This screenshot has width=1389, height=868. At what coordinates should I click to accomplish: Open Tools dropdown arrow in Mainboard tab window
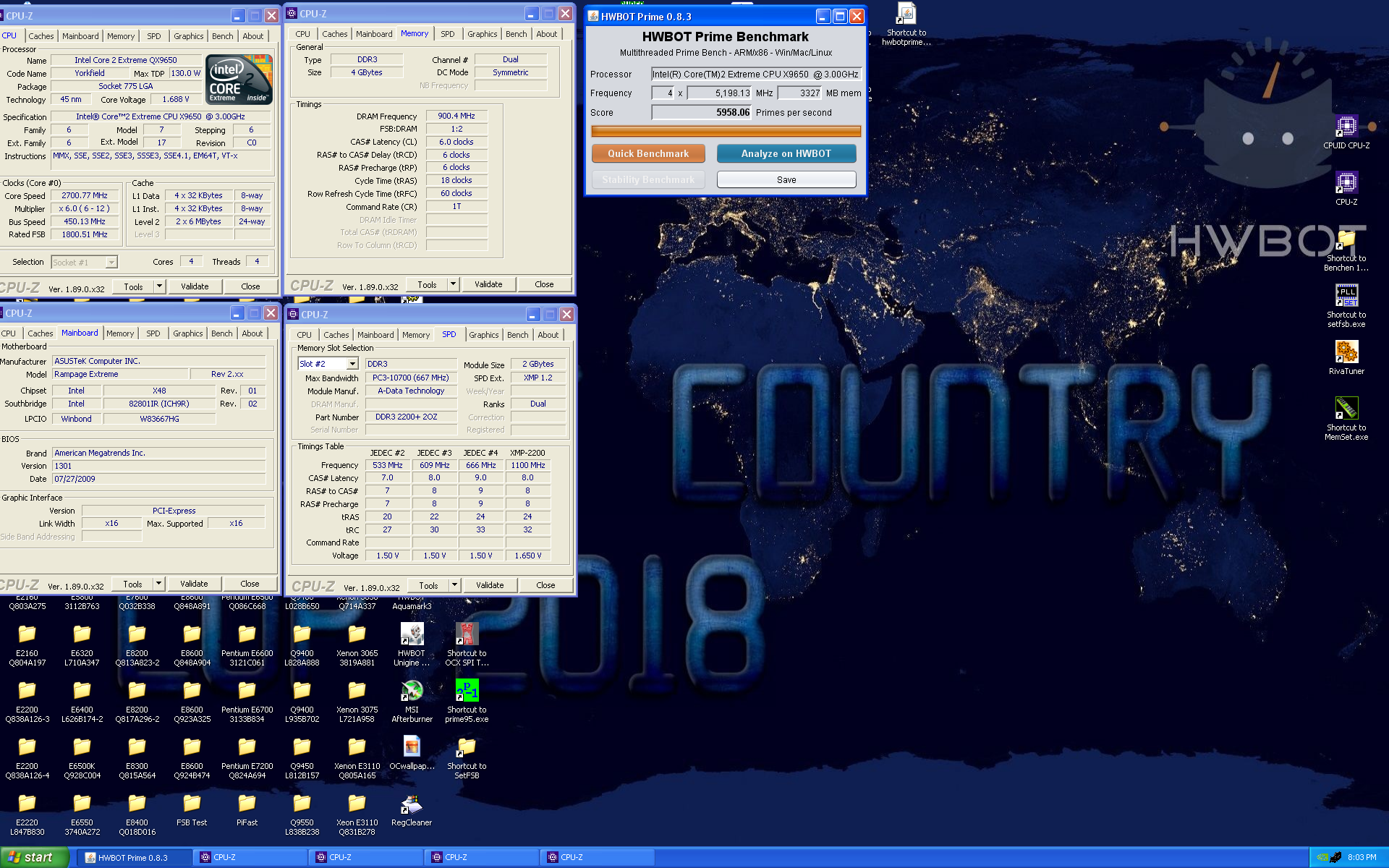point(158,584)
